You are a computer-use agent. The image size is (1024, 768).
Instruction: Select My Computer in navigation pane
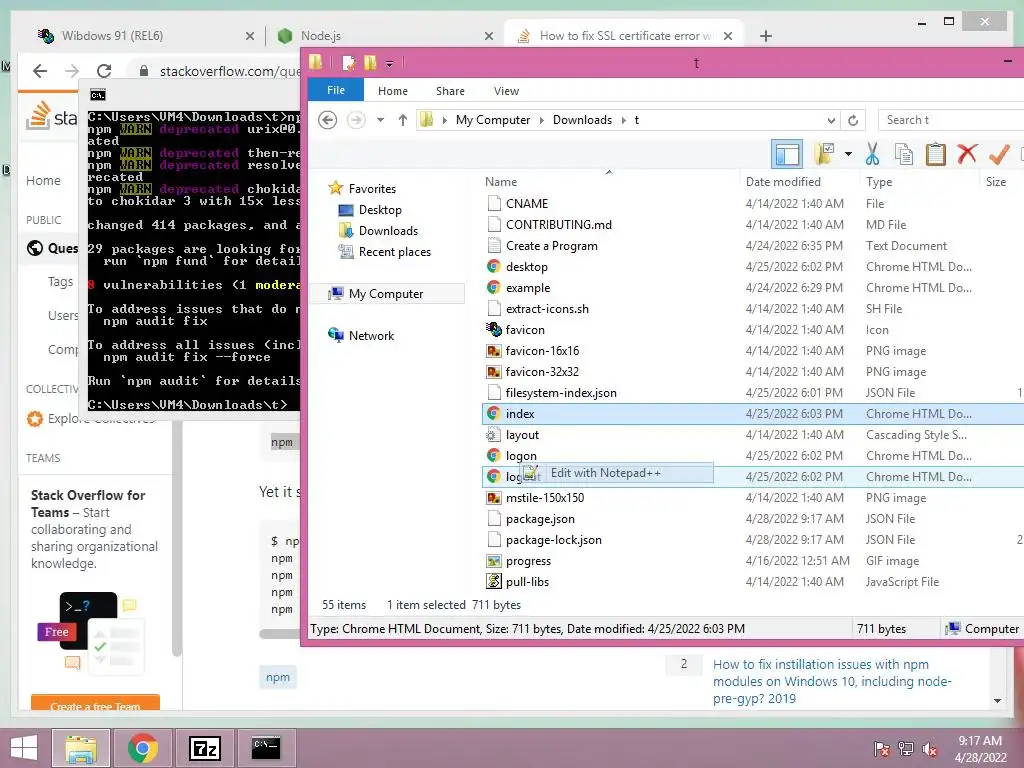pyautogui.click(x=385, y=294)
